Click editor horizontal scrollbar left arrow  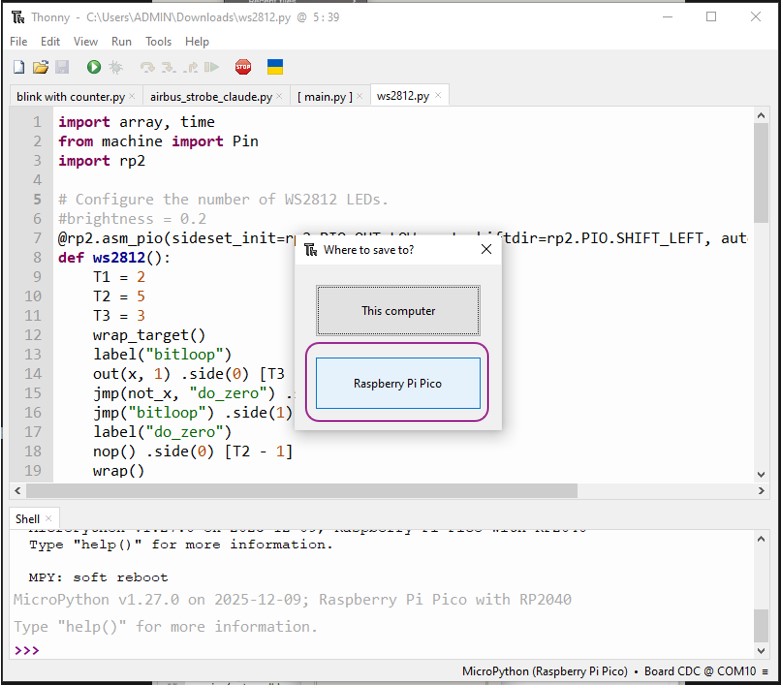17,491
